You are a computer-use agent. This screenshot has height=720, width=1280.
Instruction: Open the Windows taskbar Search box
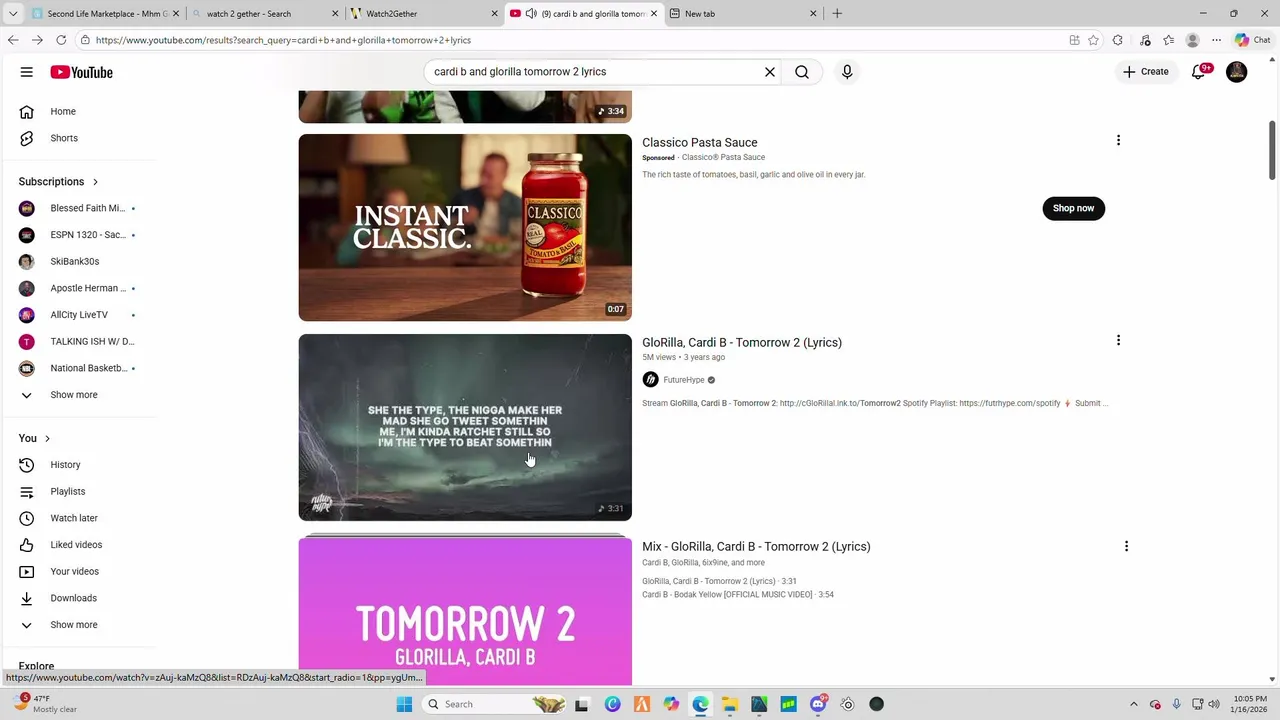(x=496, y=704)
